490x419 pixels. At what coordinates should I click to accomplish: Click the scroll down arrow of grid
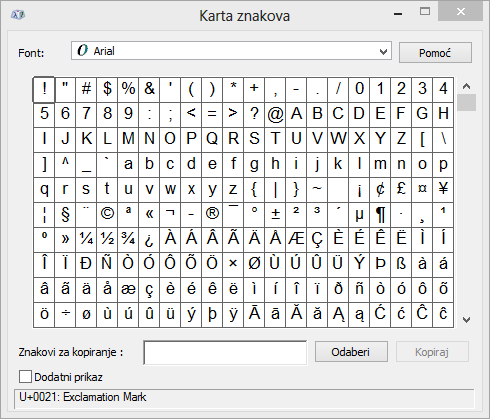(x=467, y=320)
